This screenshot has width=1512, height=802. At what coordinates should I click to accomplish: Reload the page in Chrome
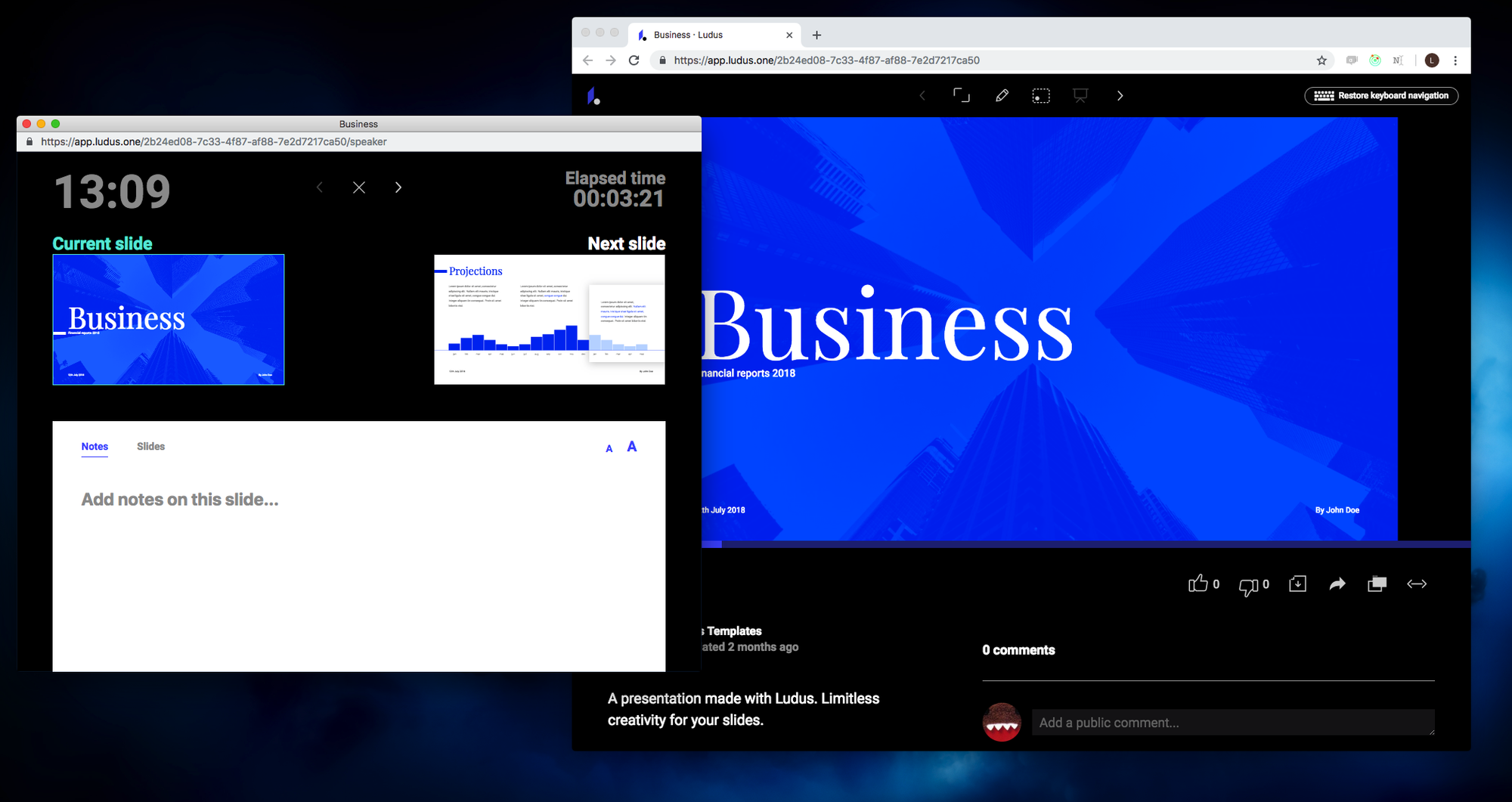point(634,60)
